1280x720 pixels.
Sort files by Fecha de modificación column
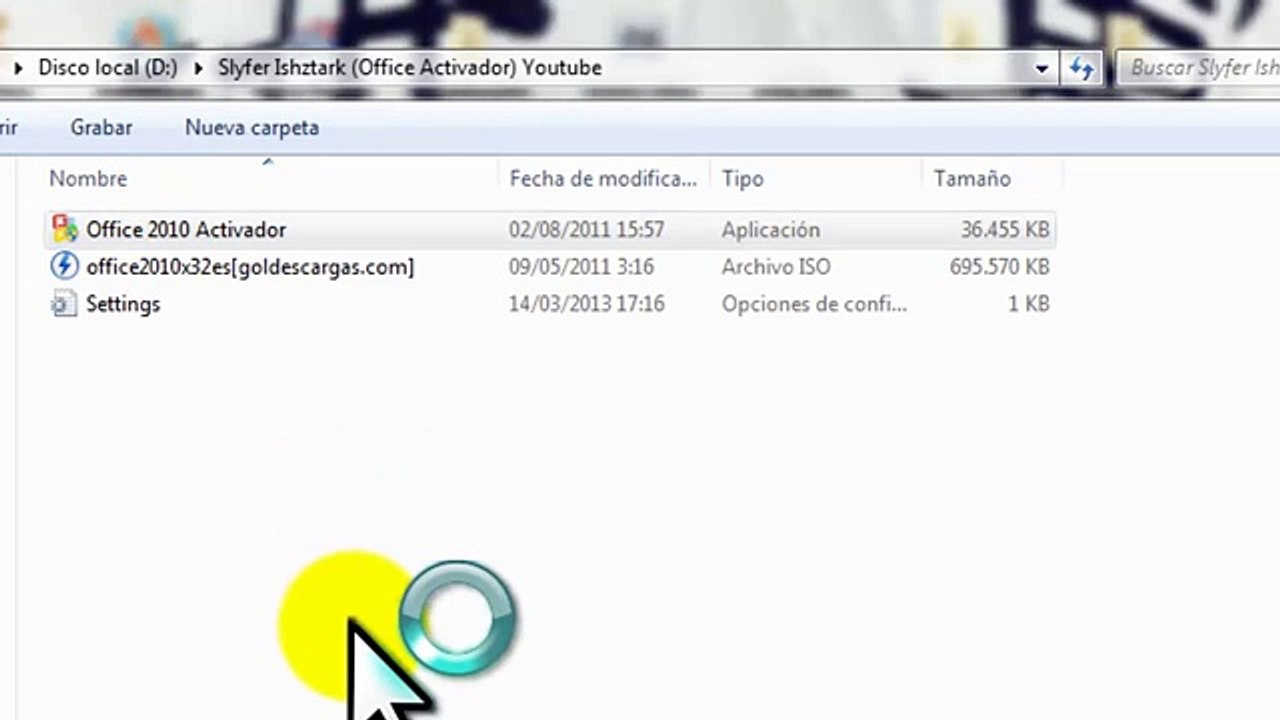[604, 178]
